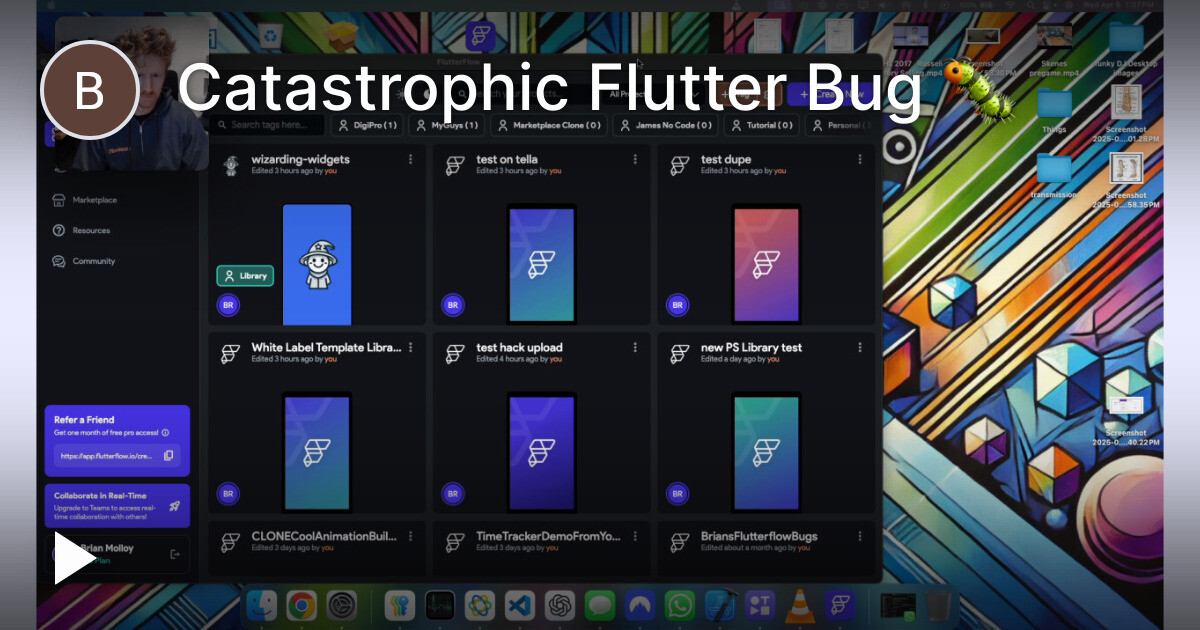Click logo icon beside CLONECoolAnimationBuil project
1200x630 pixels.
point(231,542)
